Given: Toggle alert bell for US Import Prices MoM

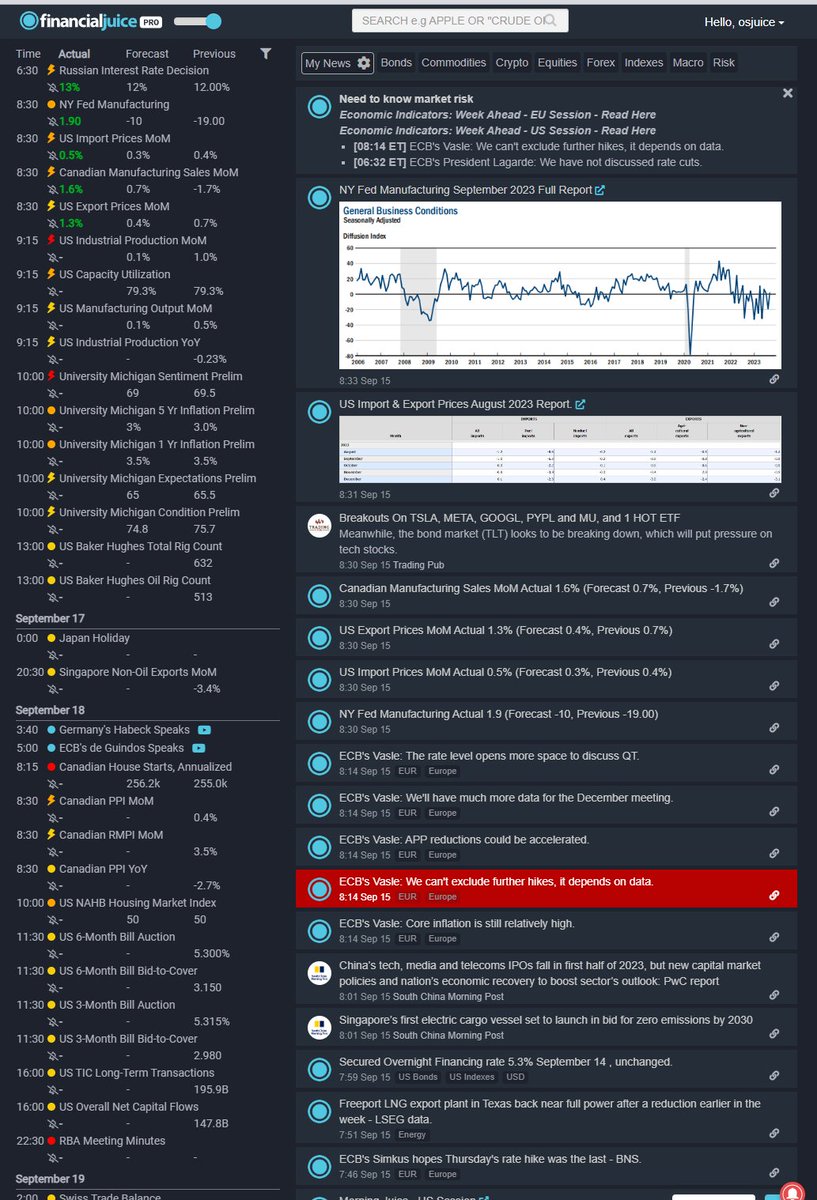Looking at the screenshot, I should [x=53, y=155].
